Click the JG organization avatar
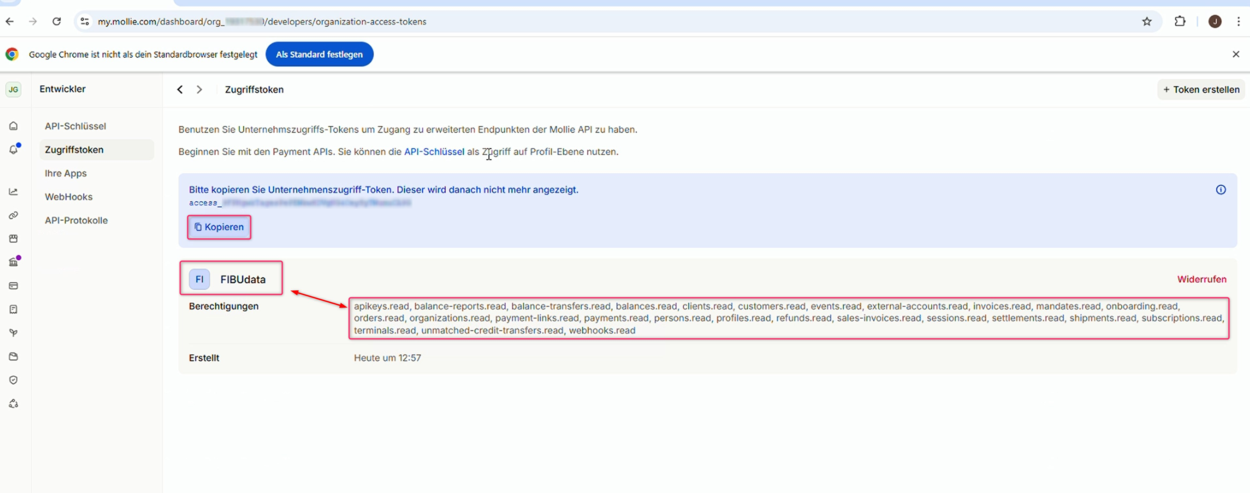The image size is (1250, 493). [x=13, y=90]
